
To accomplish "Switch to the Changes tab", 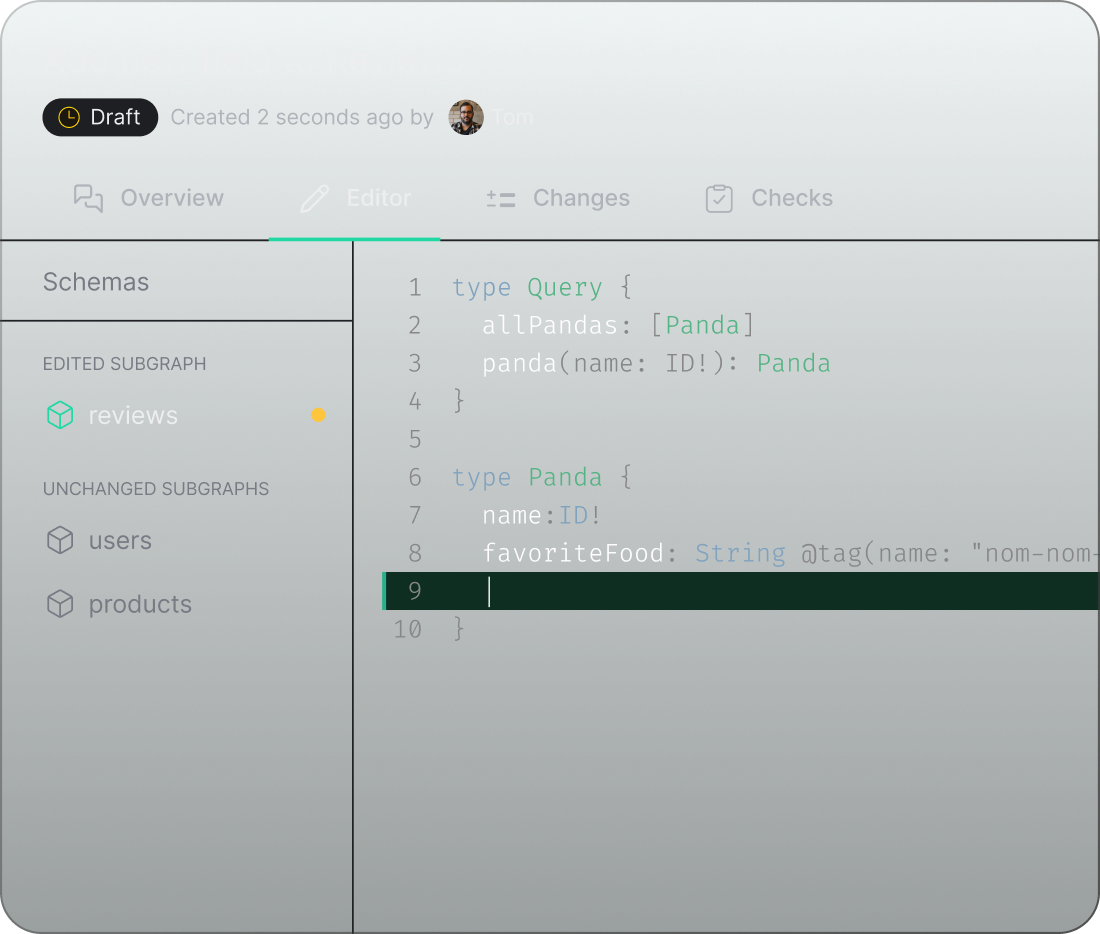I will (580, 198).
